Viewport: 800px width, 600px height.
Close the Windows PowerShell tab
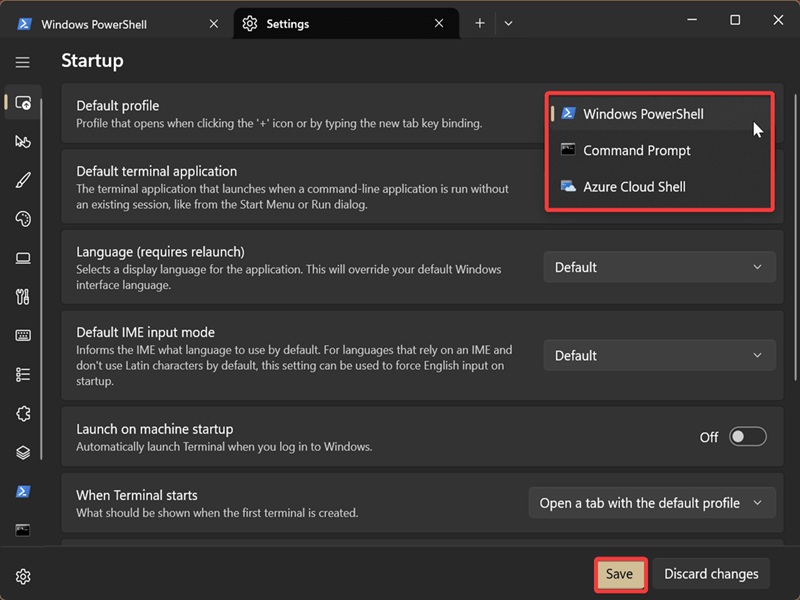pyautogui.click(x=214, y=24)
